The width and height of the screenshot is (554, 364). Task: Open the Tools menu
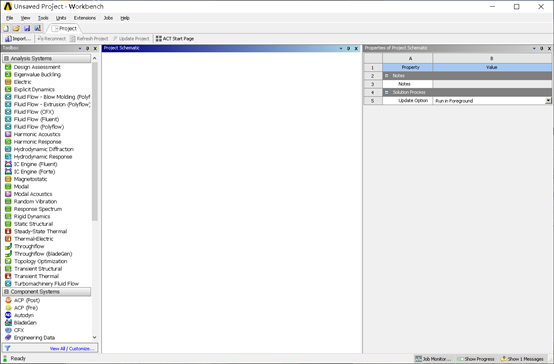click(43, 18)
